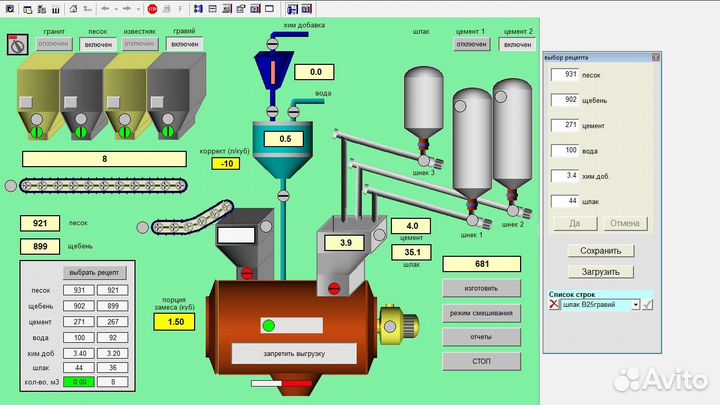Click the red STOP icon in toolbar
720x405 pixels.
[152, 7]
